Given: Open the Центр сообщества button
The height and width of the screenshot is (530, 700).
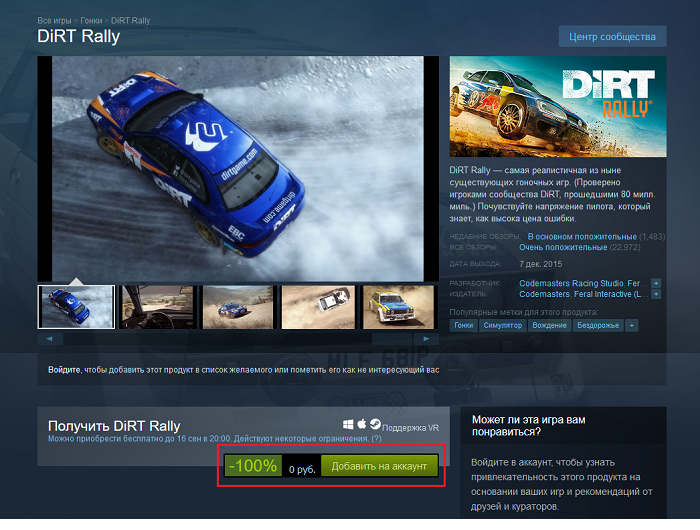Looking at the screenshot, I should click(612, 37).
